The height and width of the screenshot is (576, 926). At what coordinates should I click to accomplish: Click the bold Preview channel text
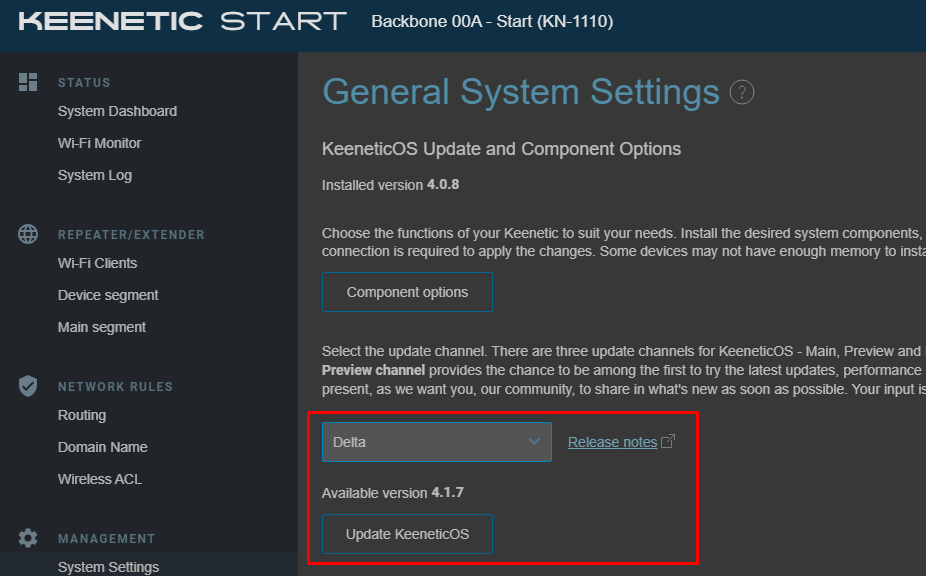pyautogui.click(x=373, y=370)
